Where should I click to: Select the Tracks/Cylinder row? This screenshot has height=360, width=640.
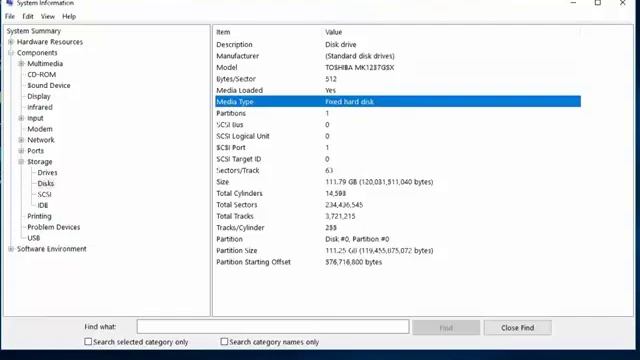(x=398, y=227)
